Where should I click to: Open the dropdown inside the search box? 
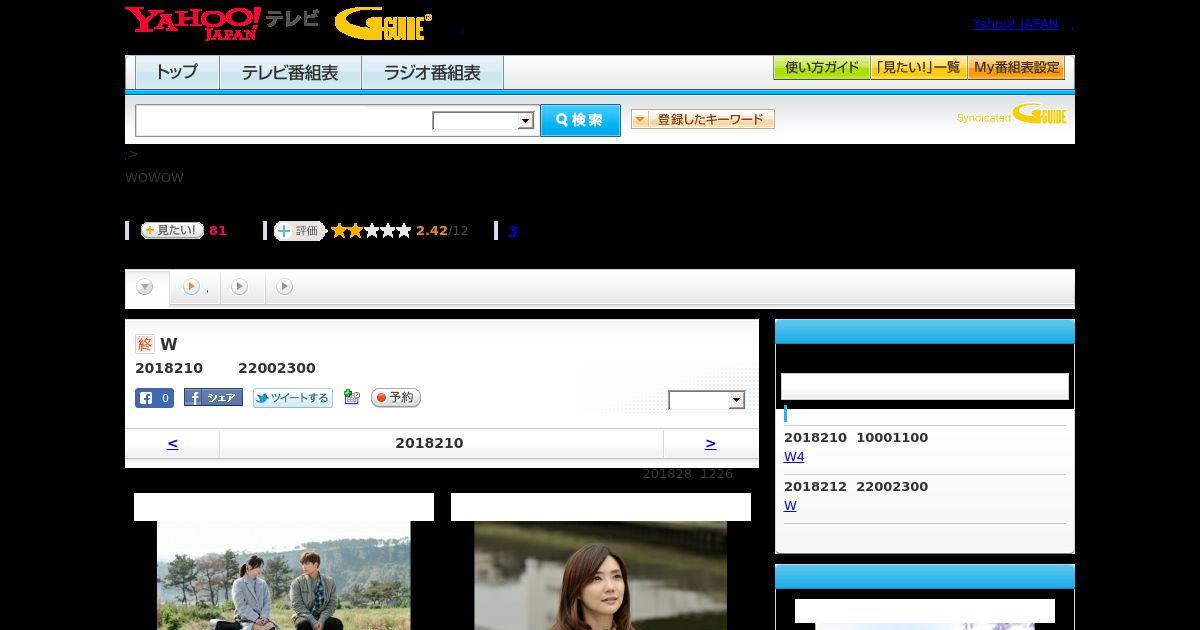(x=483, y=121)
